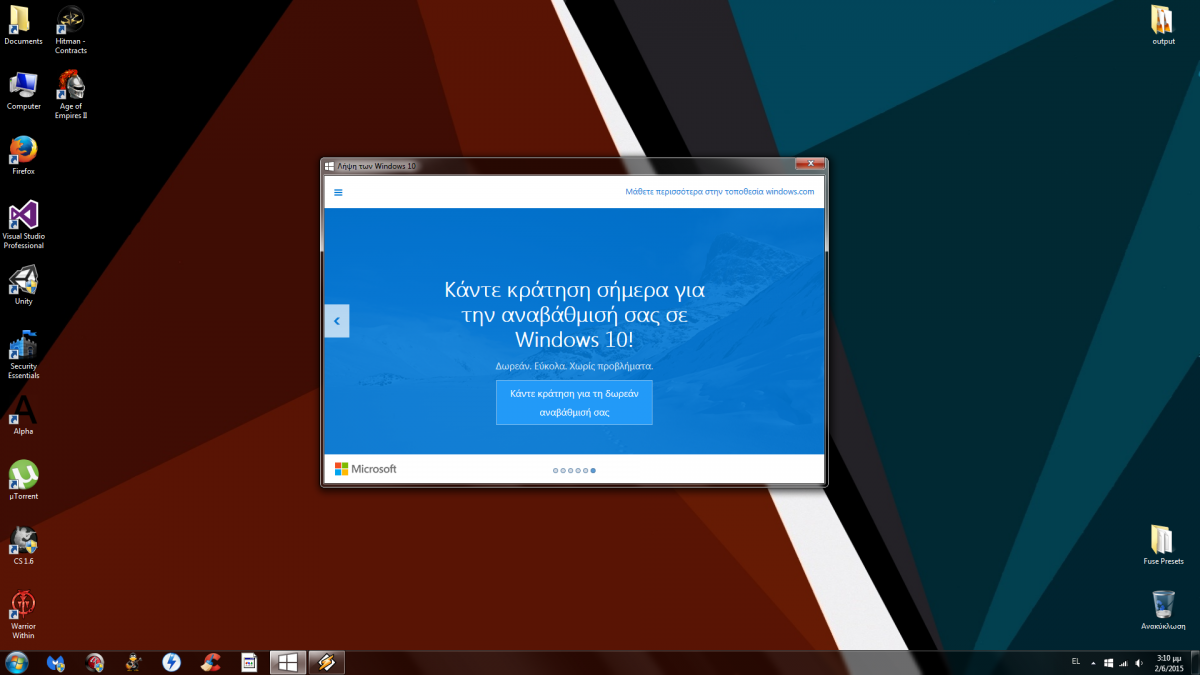Click 'Δωρεάν. Εύκολα. Χωρίς προβλήματα.' text

click(x=574, y=366)
